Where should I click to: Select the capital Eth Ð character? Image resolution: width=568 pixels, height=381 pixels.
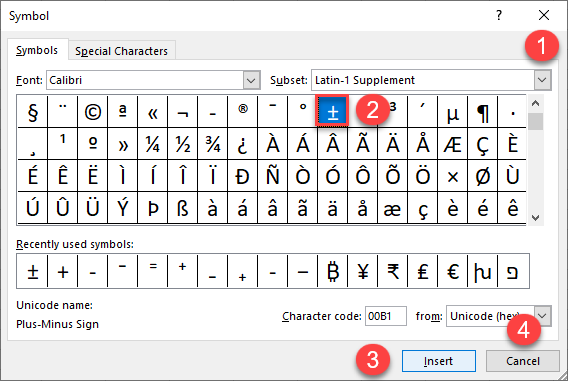pos(243,176)
